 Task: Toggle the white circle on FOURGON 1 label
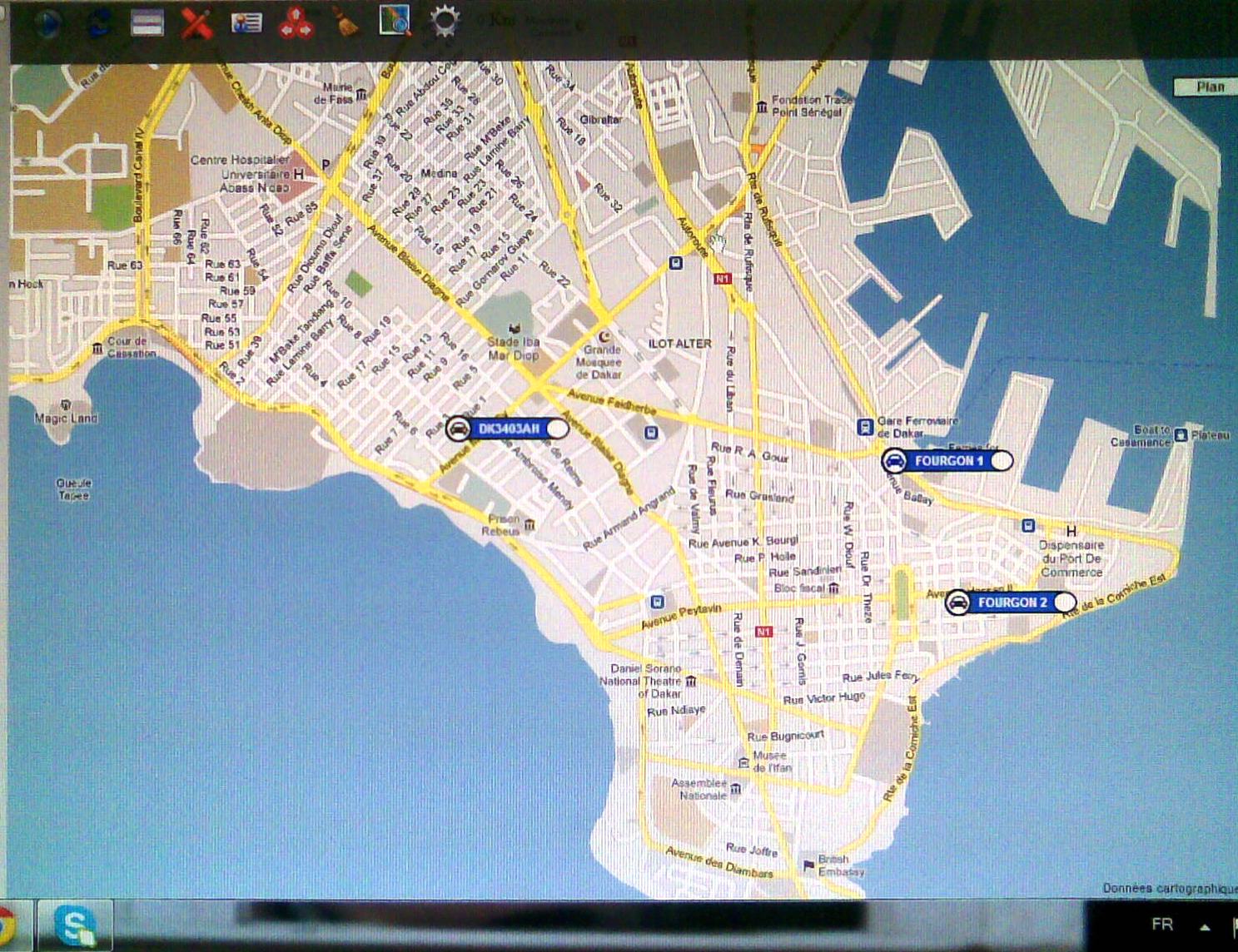click(x=1002, y=460)
